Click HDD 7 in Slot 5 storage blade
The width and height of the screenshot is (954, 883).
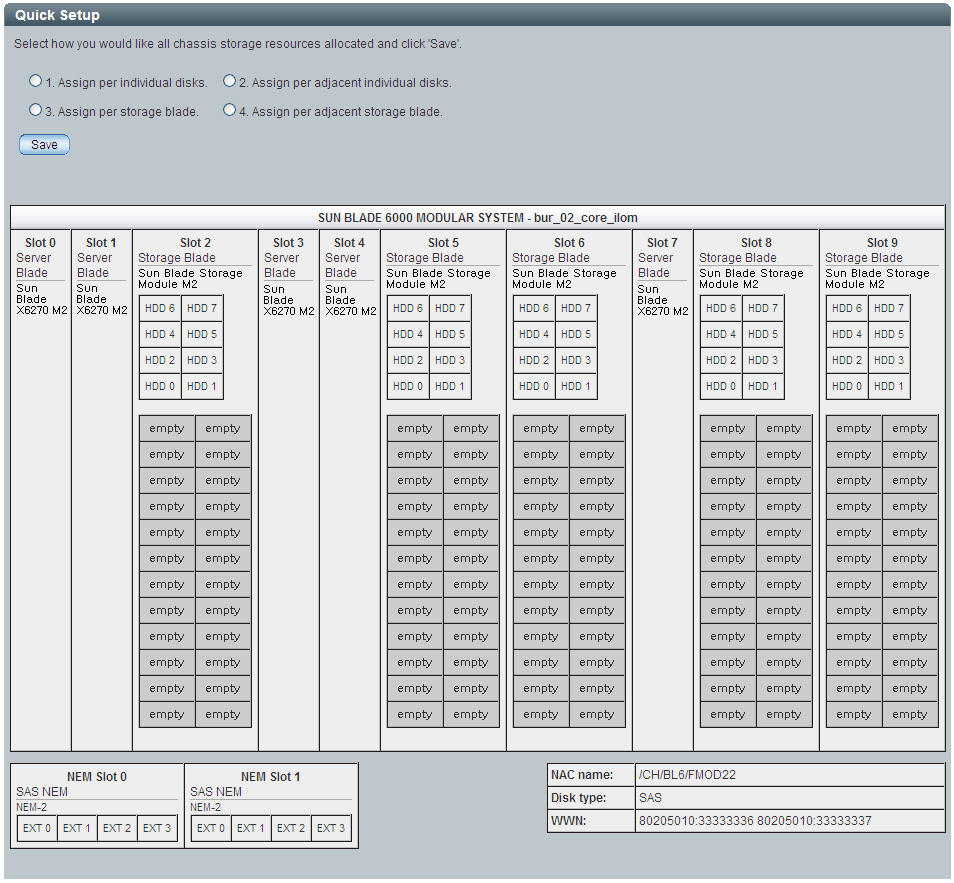[450, 309]
